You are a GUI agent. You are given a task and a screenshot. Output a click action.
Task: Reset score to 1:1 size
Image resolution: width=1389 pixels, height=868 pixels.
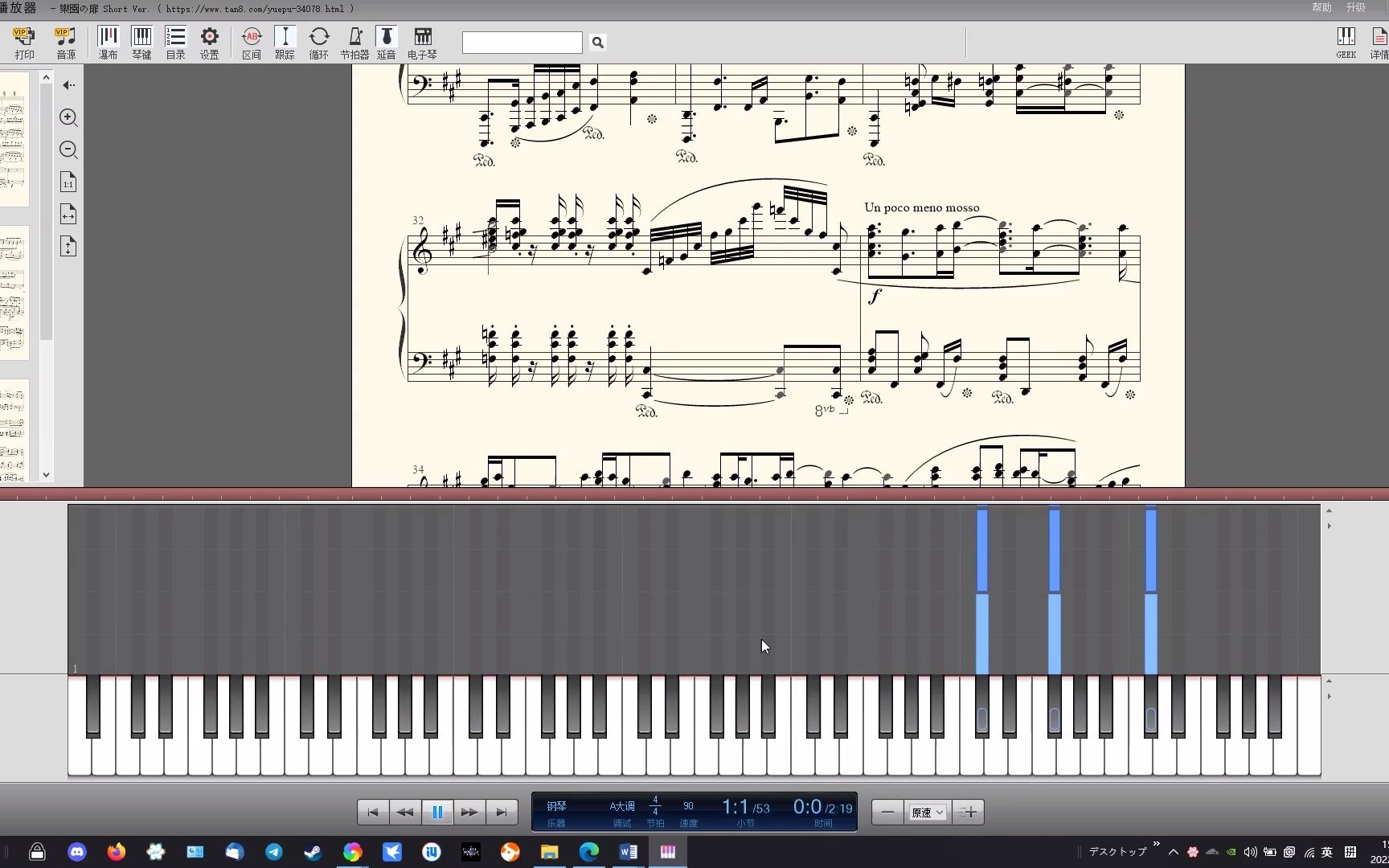[68, 182]
